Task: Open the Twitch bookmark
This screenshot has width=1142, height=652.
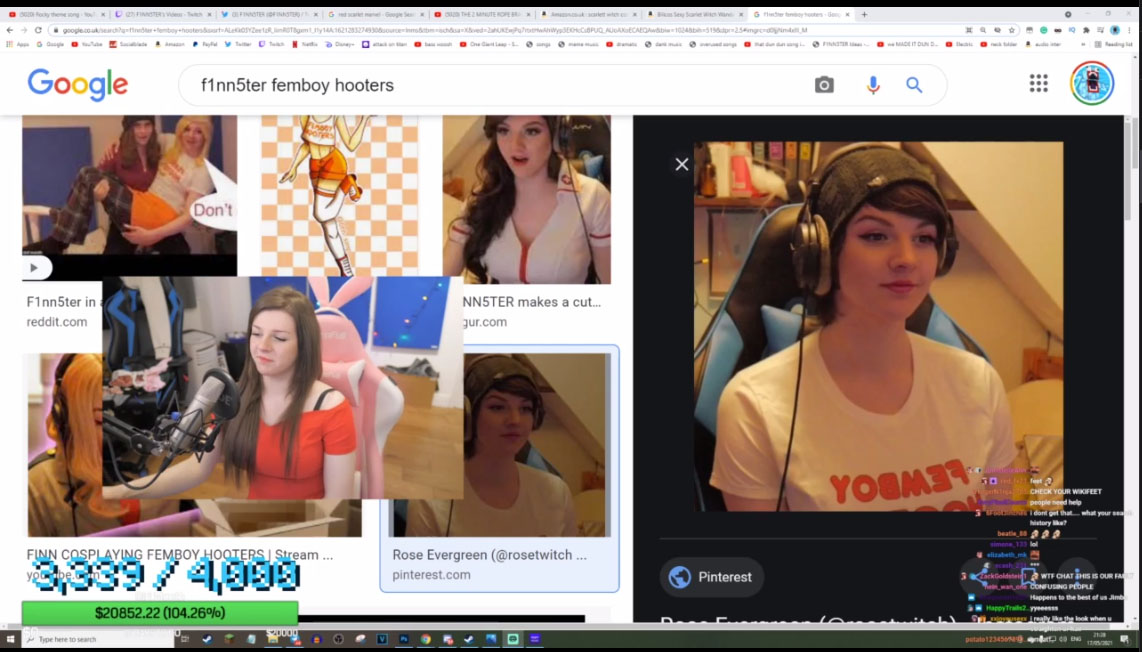Action: [272, 44]
